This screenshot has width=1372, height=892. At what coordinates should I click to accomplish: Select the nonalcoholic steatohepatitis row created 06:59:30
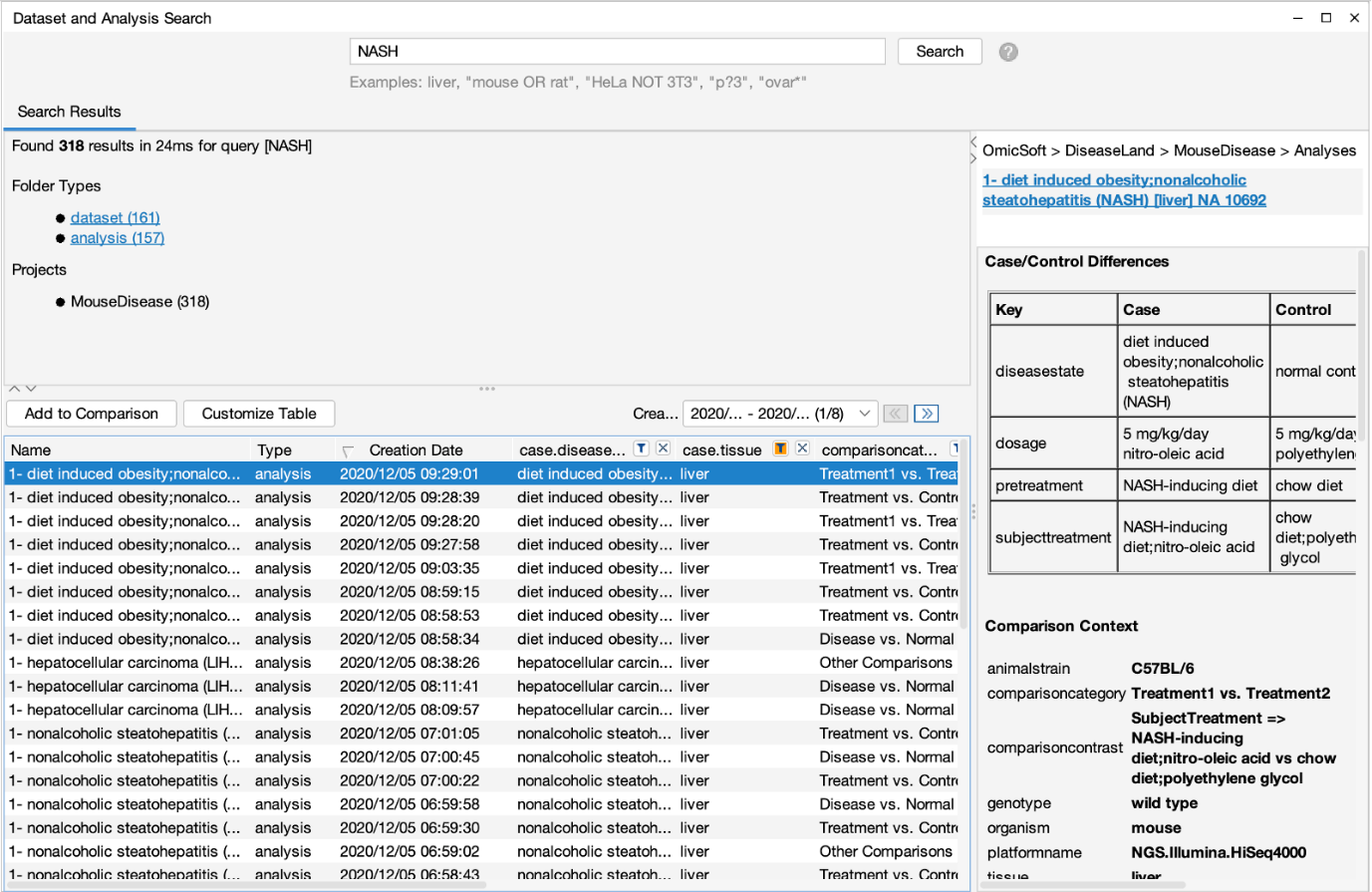[482, 827]
